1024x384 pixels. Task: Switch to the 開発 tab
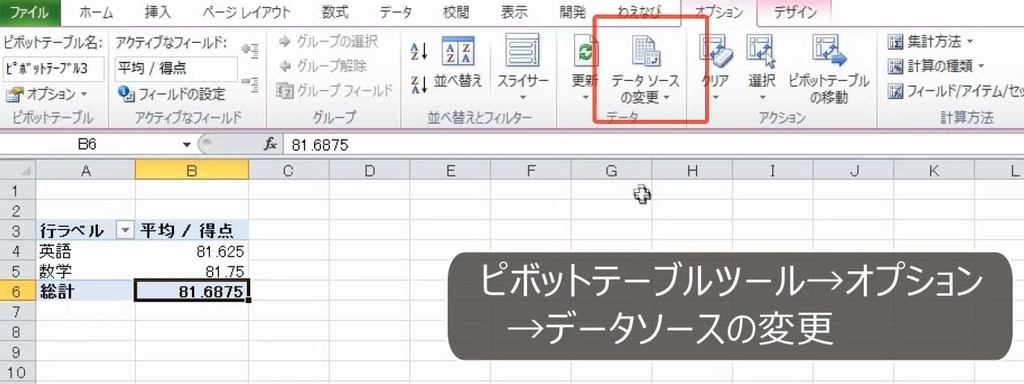tap(573, 12)
